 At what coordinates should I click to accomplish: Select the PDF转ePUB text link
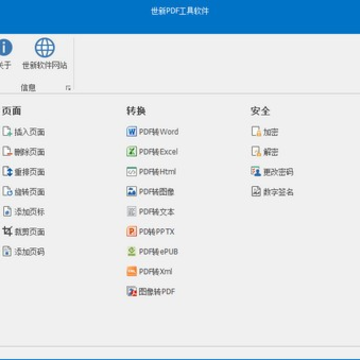tap(158, 252)
